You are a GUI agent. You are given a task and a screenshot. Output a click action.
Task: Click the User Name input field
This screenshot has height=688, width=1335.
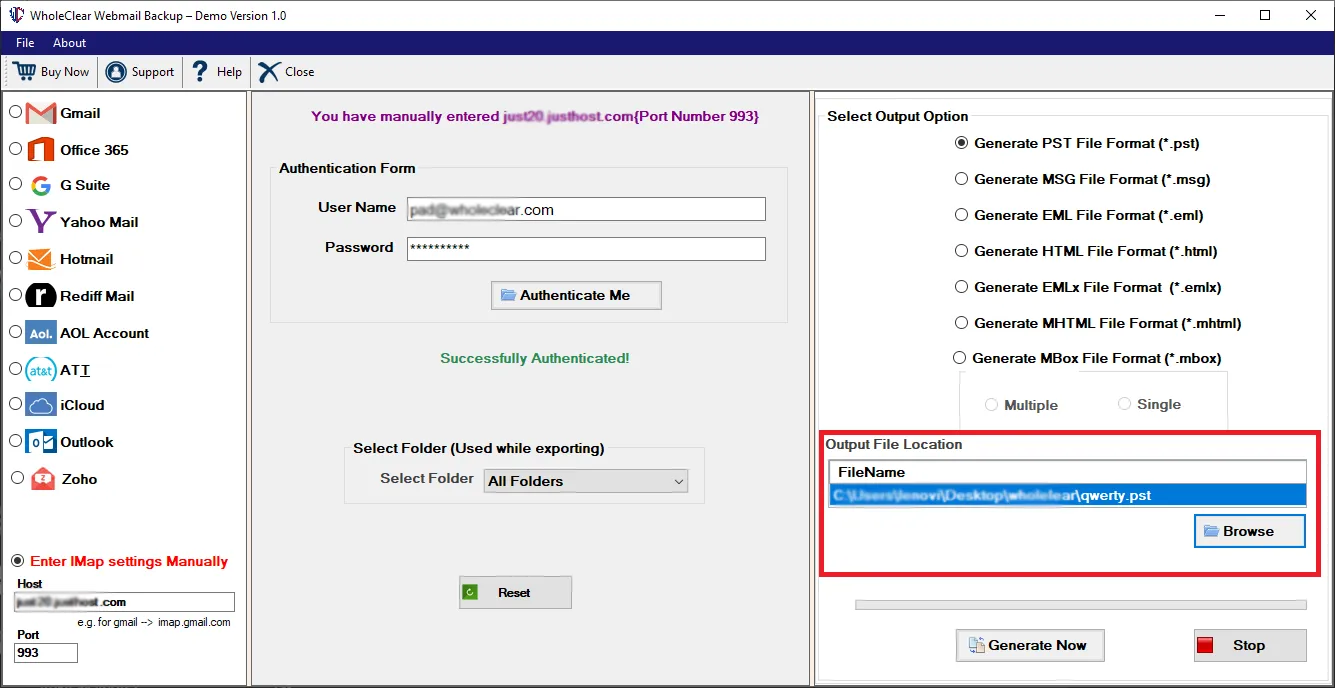(586, 209)
